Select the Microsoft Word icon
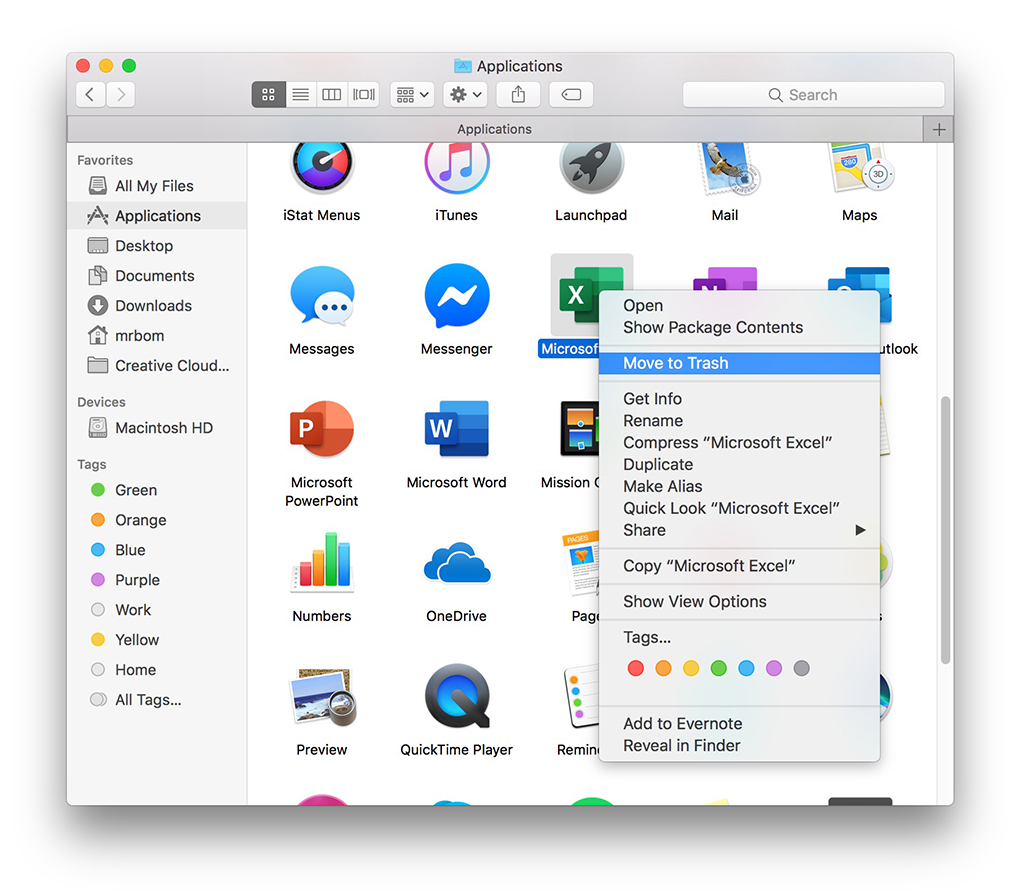The height and width of the screenshot is (894, 1024). point(456,428)
